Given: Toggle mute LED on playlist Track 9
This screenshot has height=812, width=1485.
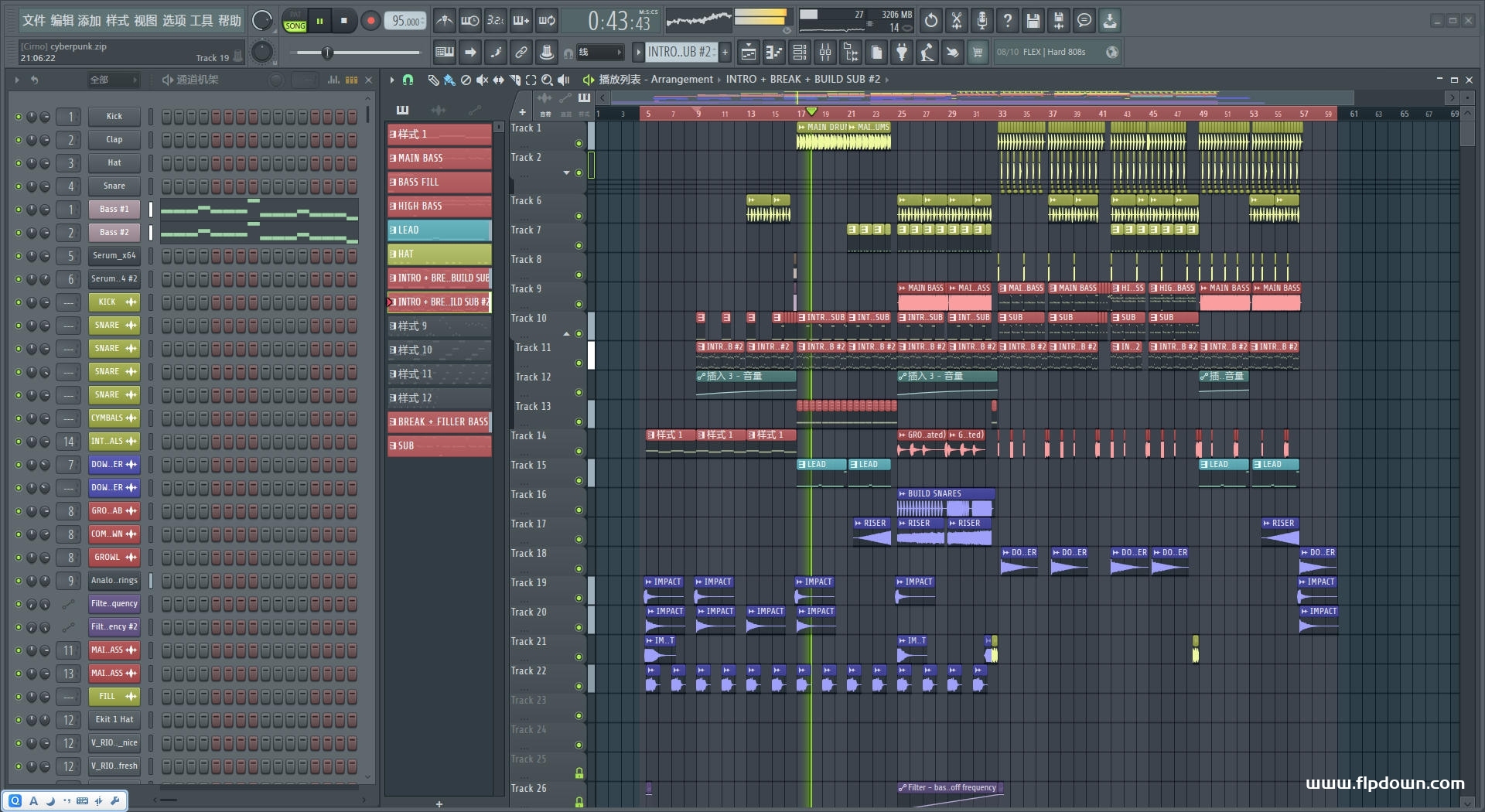Looking at the screenshot, I should (579, 303).
